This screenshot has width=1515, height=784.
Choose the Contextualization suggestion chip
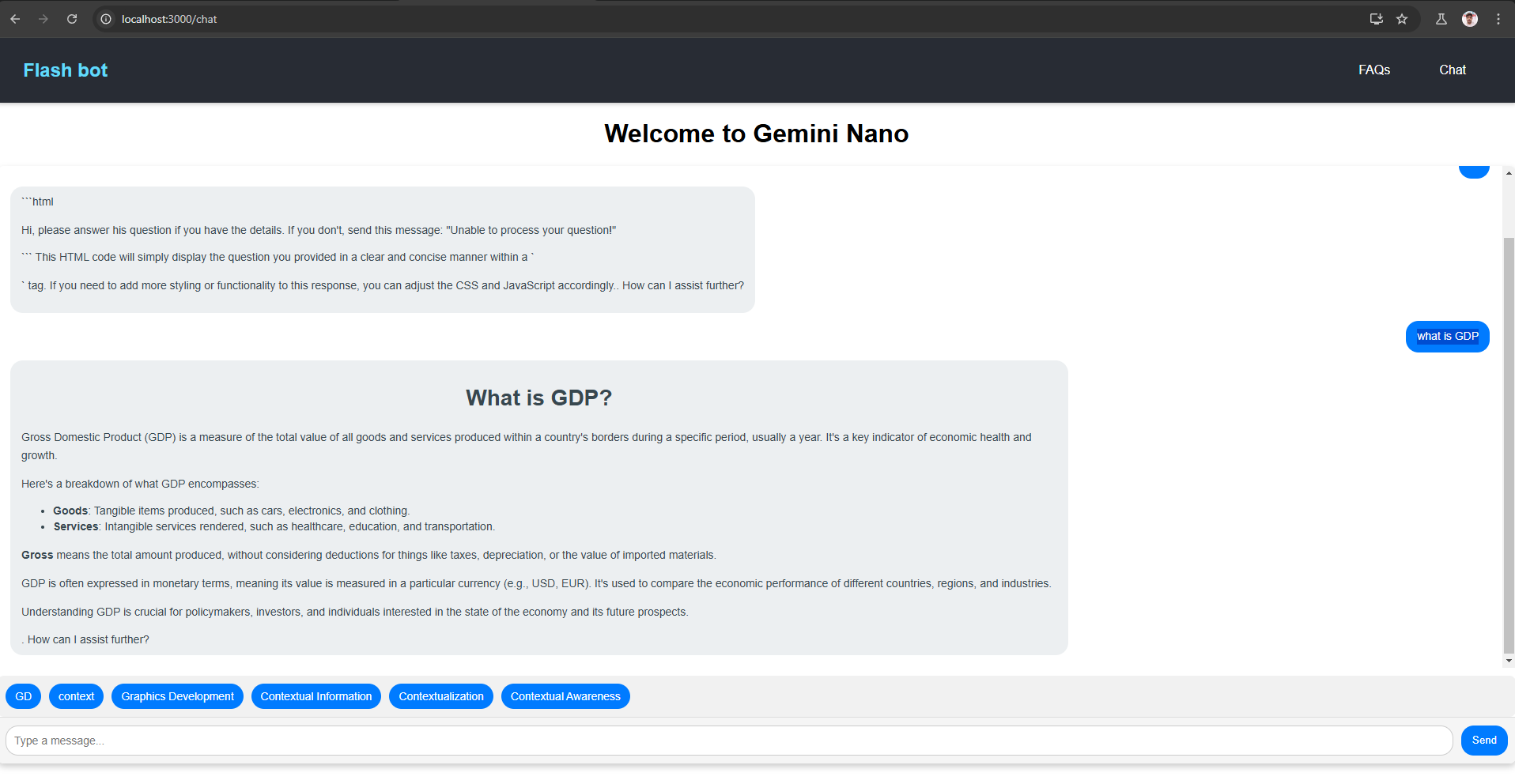coord(441,696)
